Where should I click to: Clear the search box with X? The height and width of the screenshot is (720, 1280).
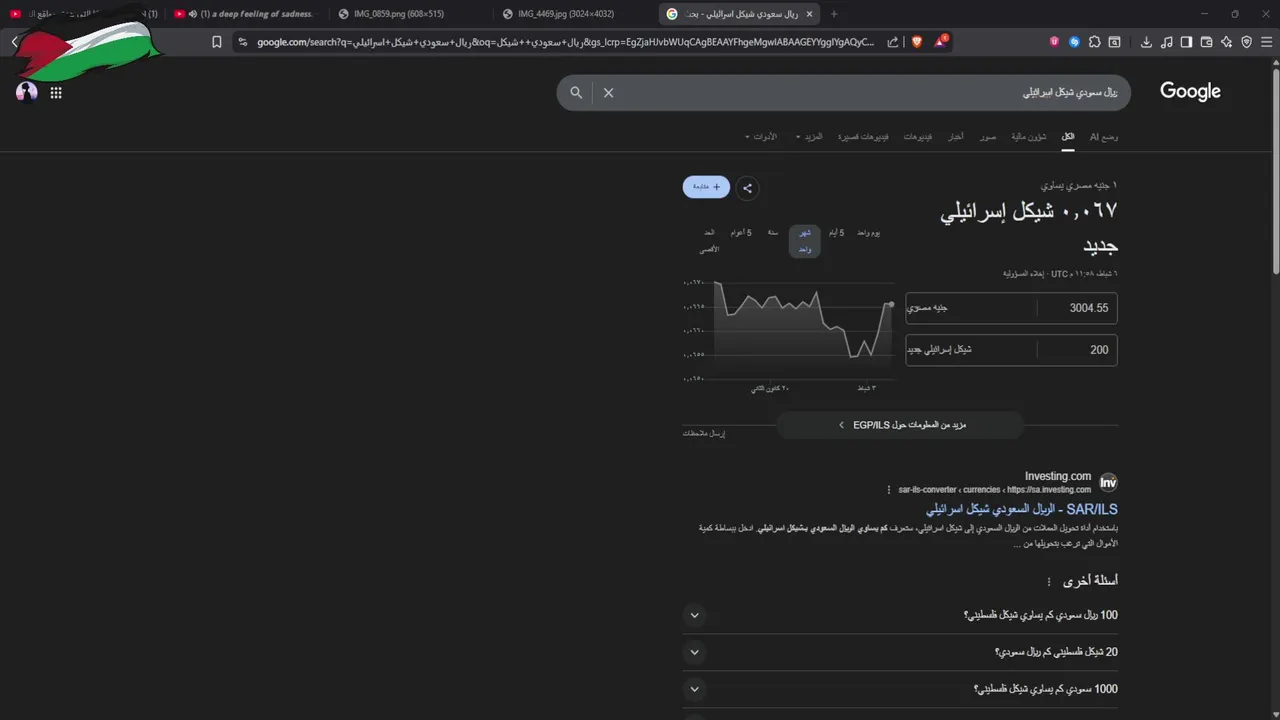(608, 92)
